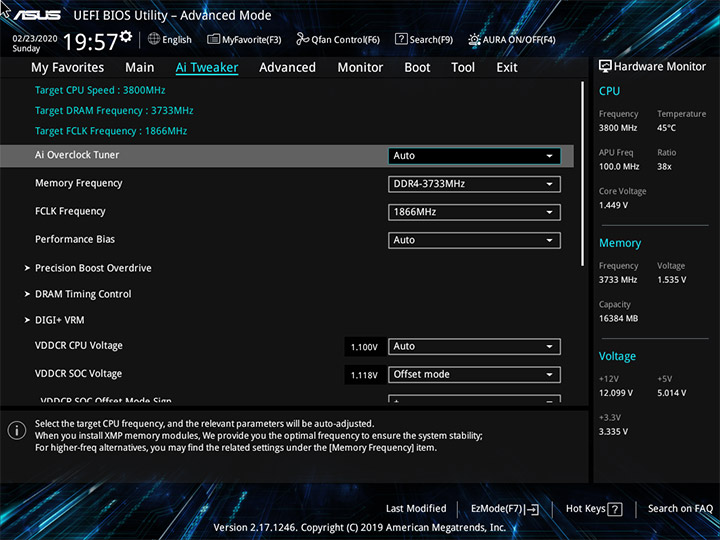Image resolution: width=720 pixels, height=540 pixels.
Task: Select the English language globe icon
Action: (x=154, y=39)
